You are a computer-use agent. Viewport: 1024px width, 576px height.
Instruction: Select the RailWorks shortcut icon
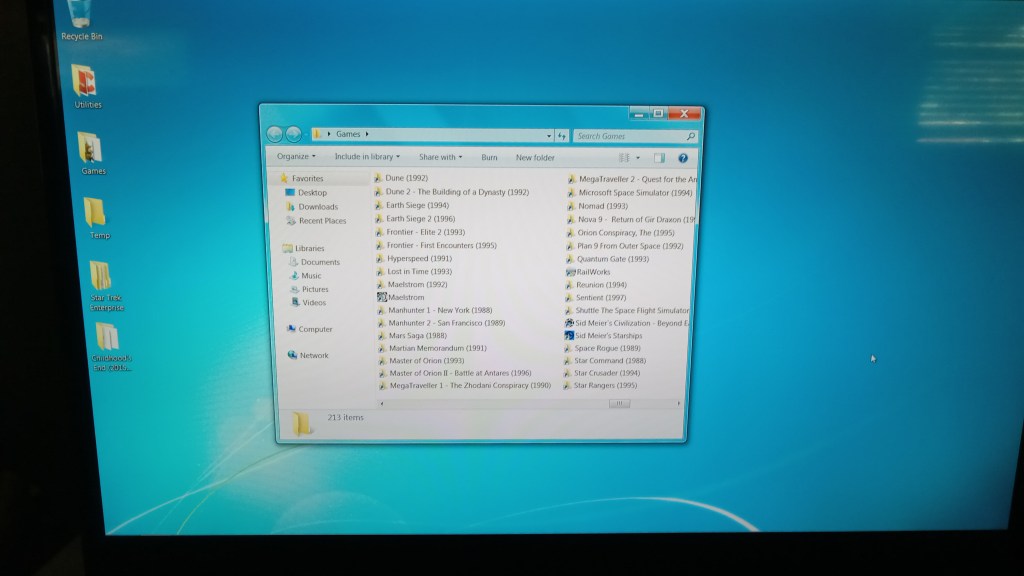point(571,272)
